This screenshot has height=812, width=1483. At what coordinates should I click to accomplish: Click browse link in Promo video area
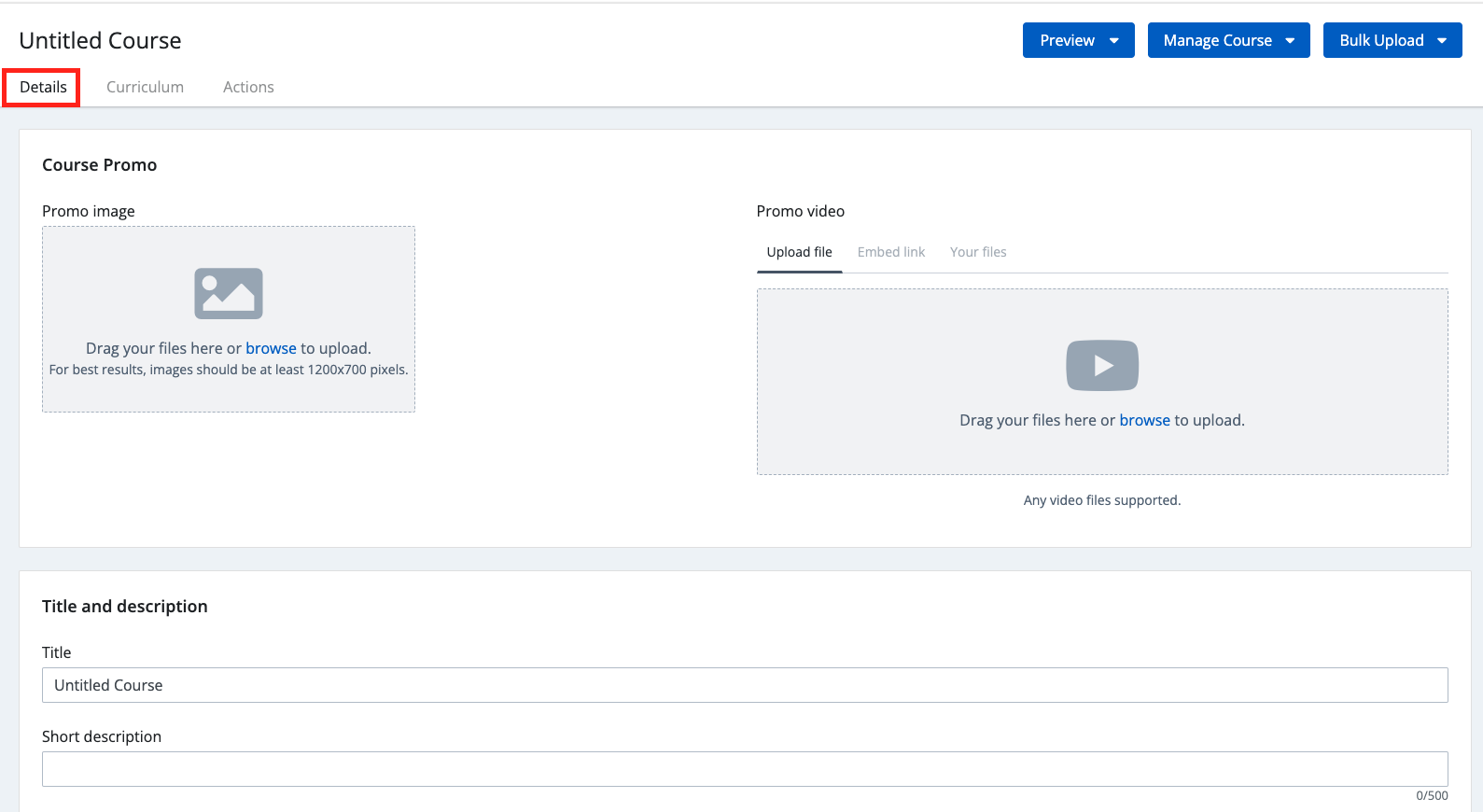pos(1144,420)
